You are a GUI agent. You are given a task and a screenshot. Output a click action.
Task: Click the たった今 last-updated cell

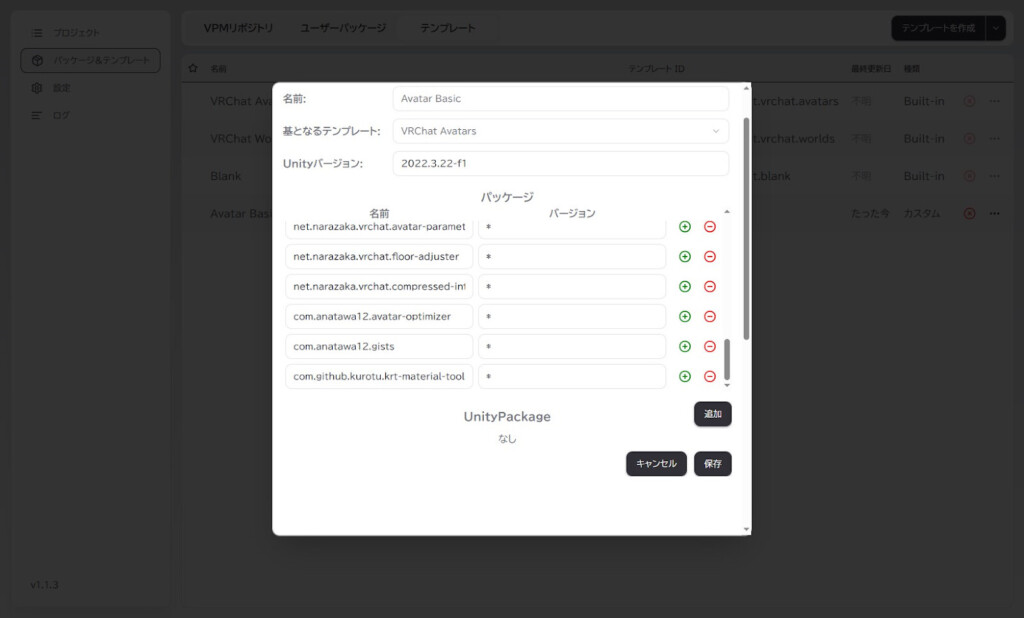pyautogui.click(x=870, y=214)
